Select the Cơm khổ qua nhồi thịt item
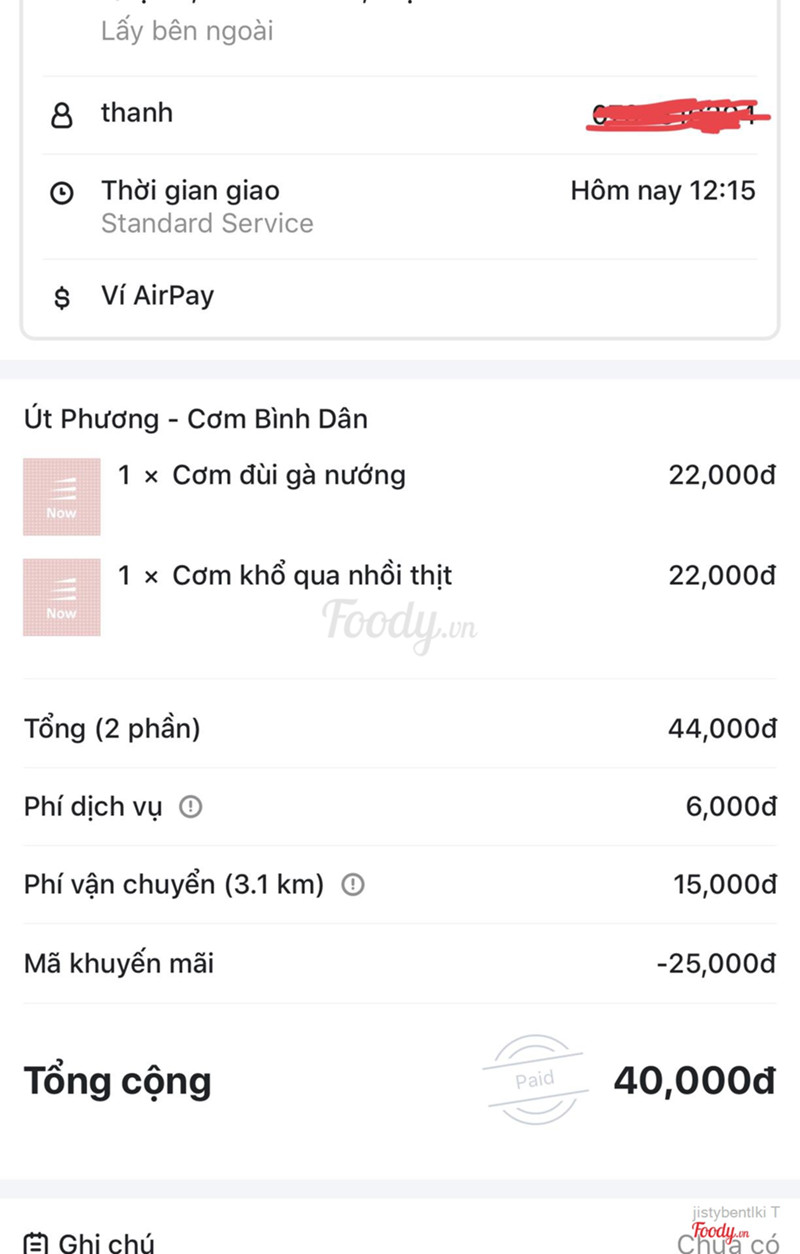This screenshot has height=1254, width=800. point(312,576)
